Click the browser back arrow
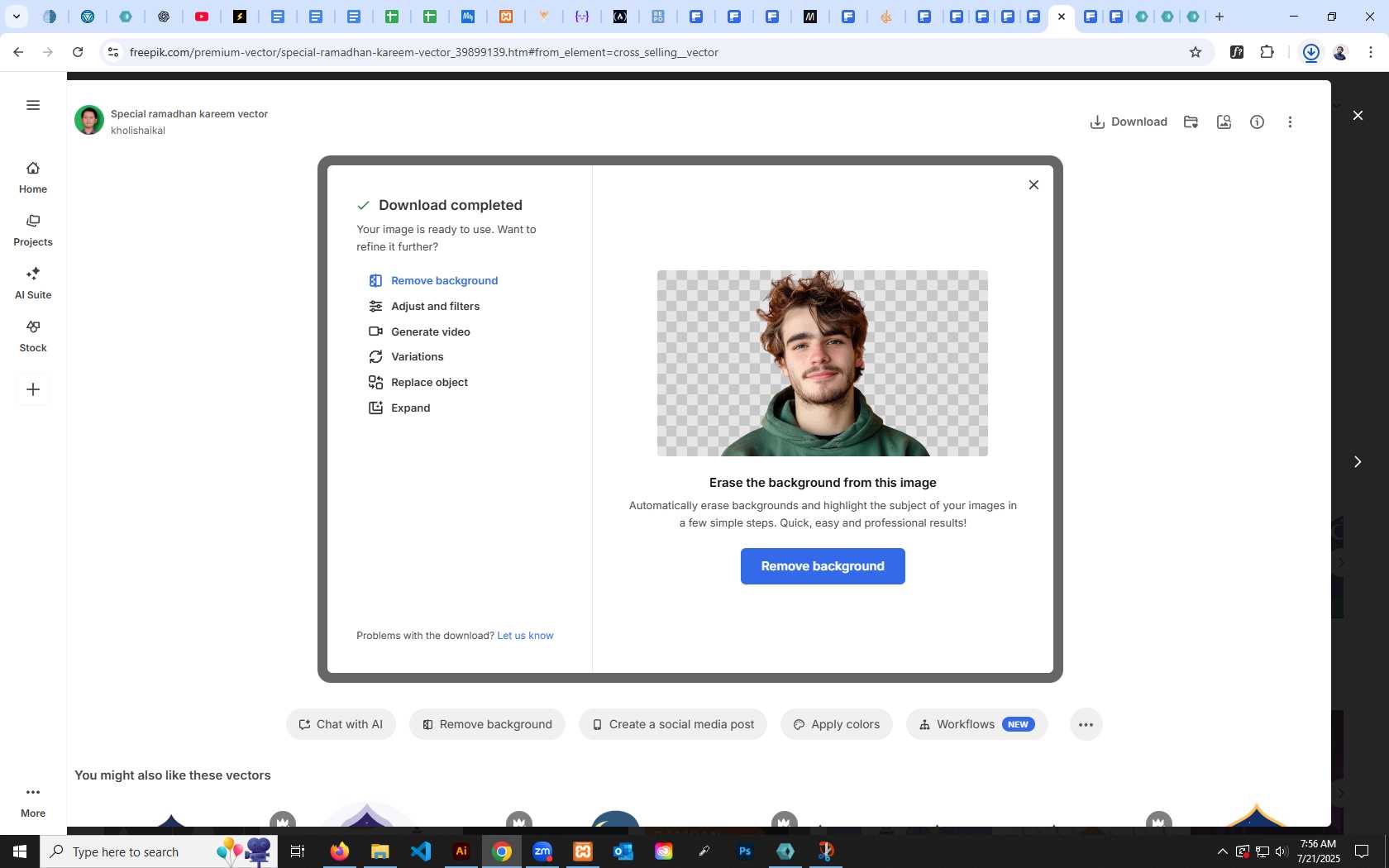 point(18,52)
